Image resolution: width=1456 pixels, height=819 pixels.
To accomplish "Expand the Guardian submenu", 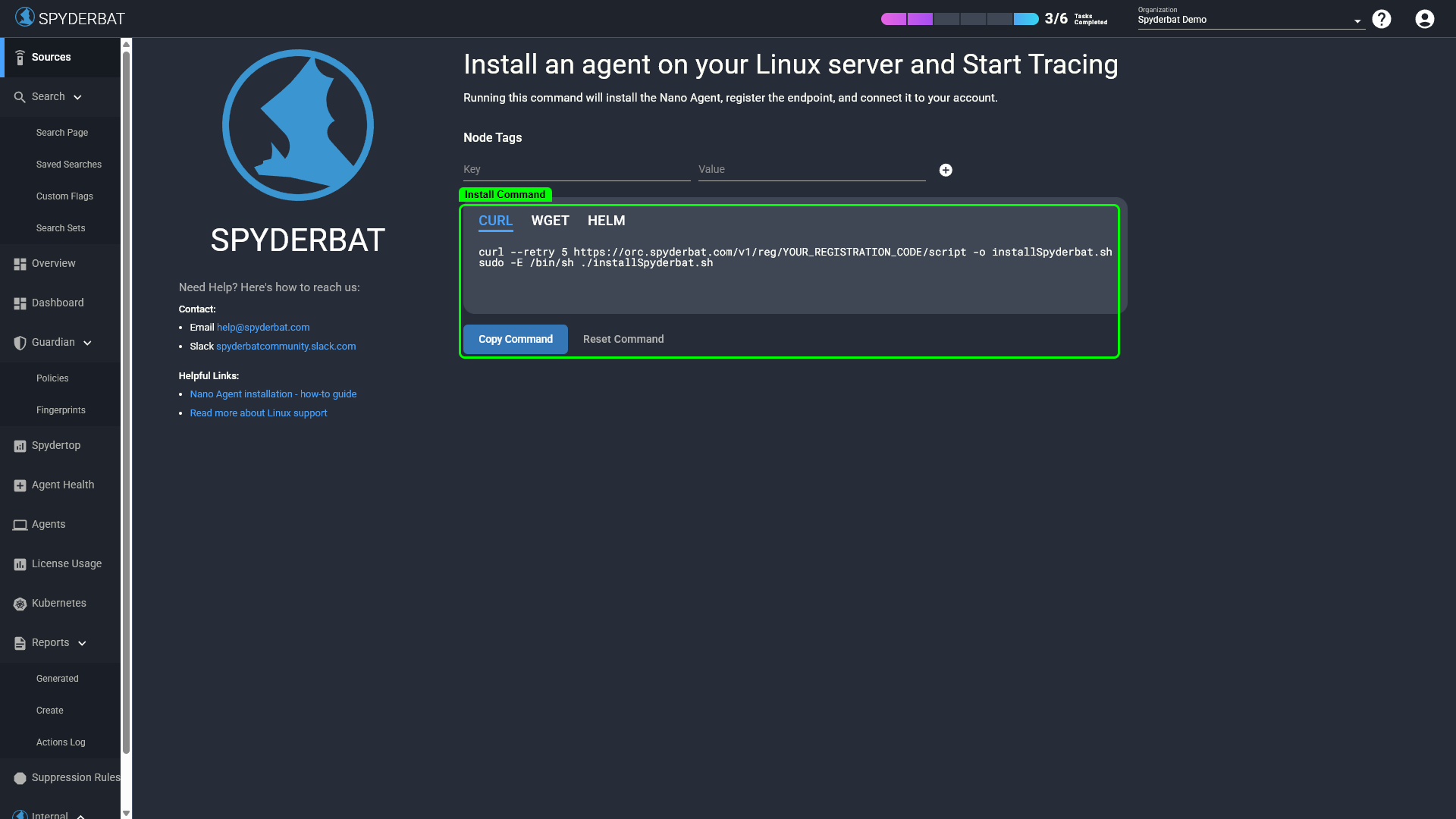I will 87,343.
